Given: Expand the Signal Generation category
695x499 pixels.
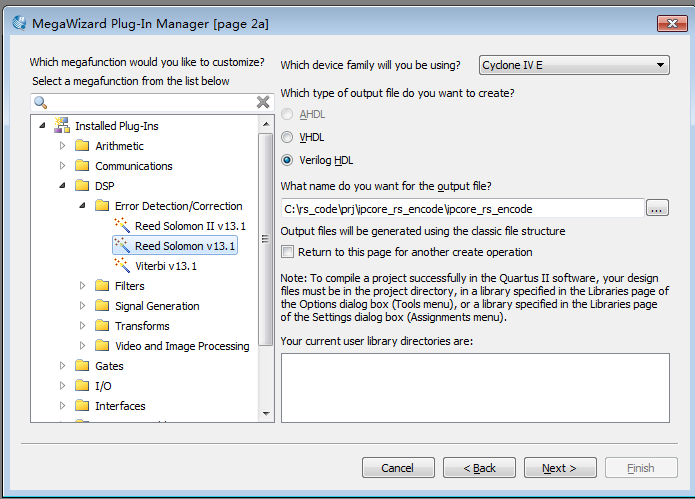Looking at the screenshot, I should (x=82, y=305).
